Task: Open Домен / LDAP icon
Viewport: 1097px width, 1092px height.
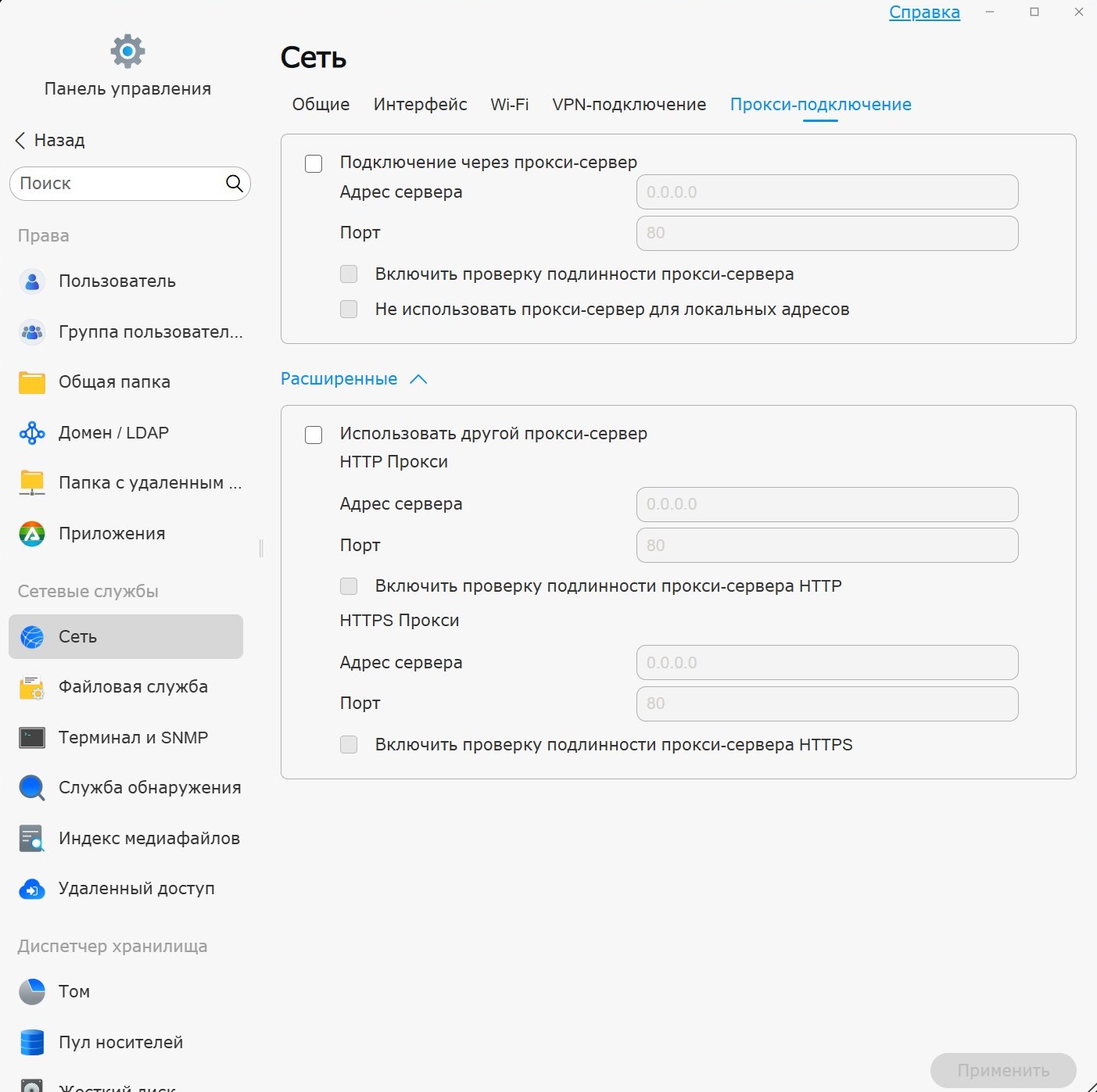Action: 32,433
